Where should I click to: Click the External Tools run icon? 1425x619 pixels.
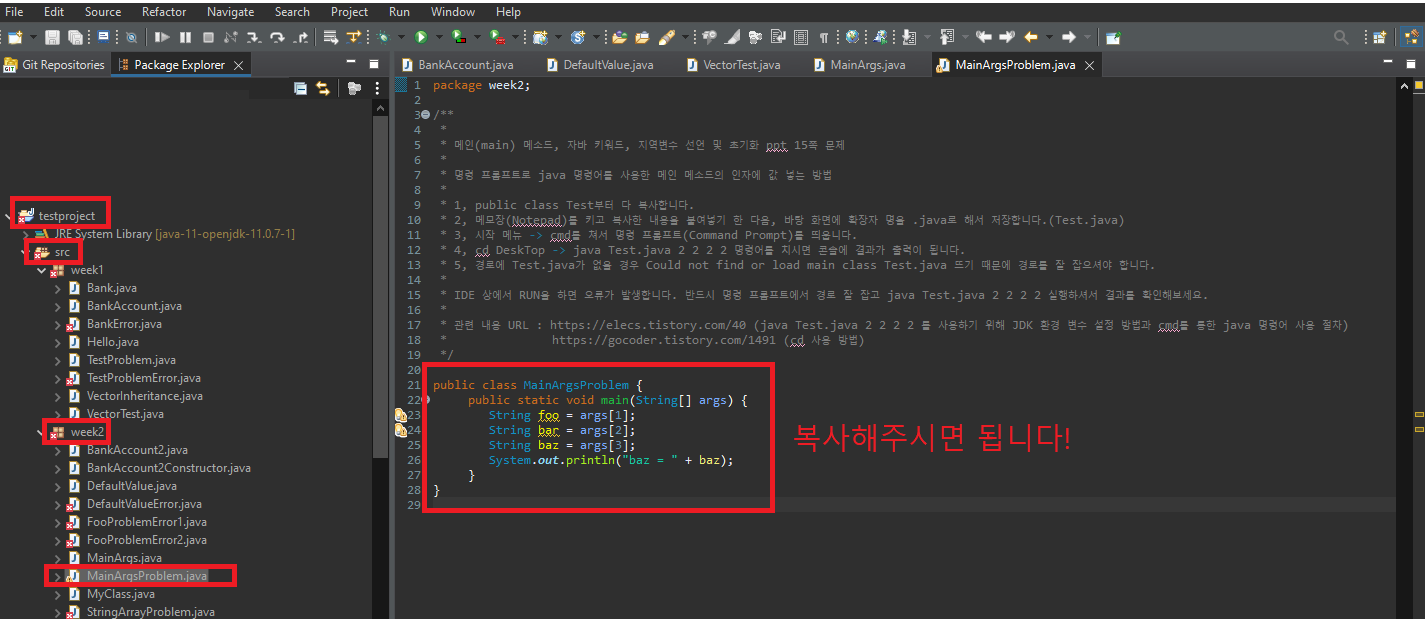tap(496, 37)
